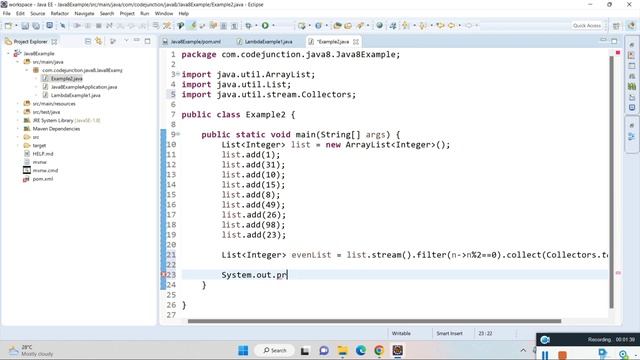640x360 pixels.
Task: Select the Example2.java editor tab
Action: pyautogui.click(x=333, y=42)
